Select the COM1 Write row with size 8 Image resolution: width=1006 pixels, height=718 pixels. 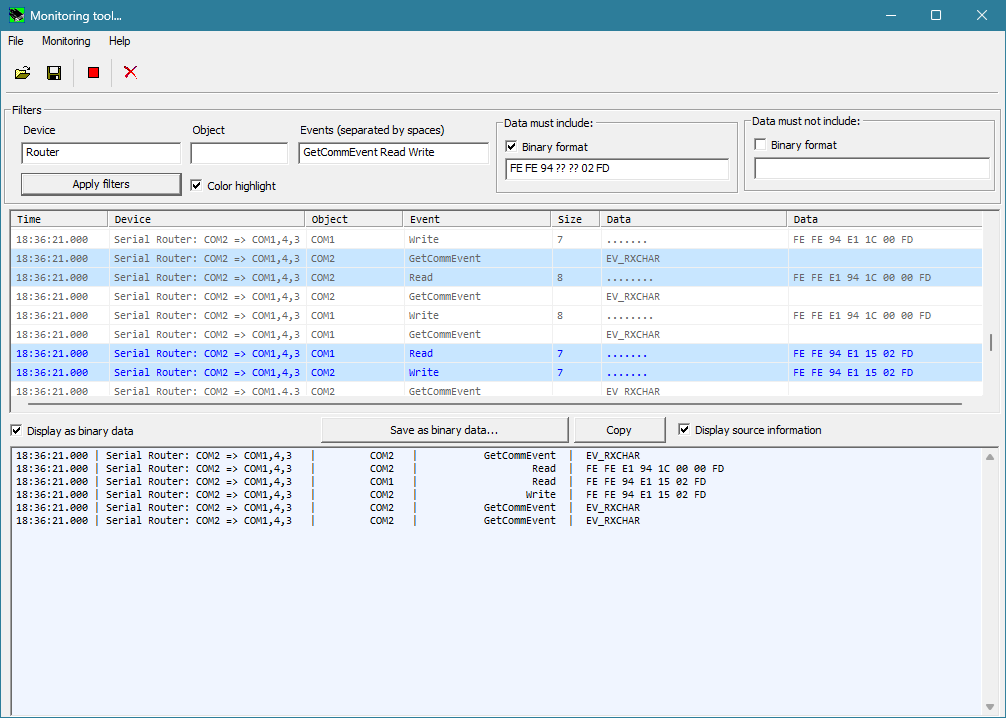coord(497,315)
